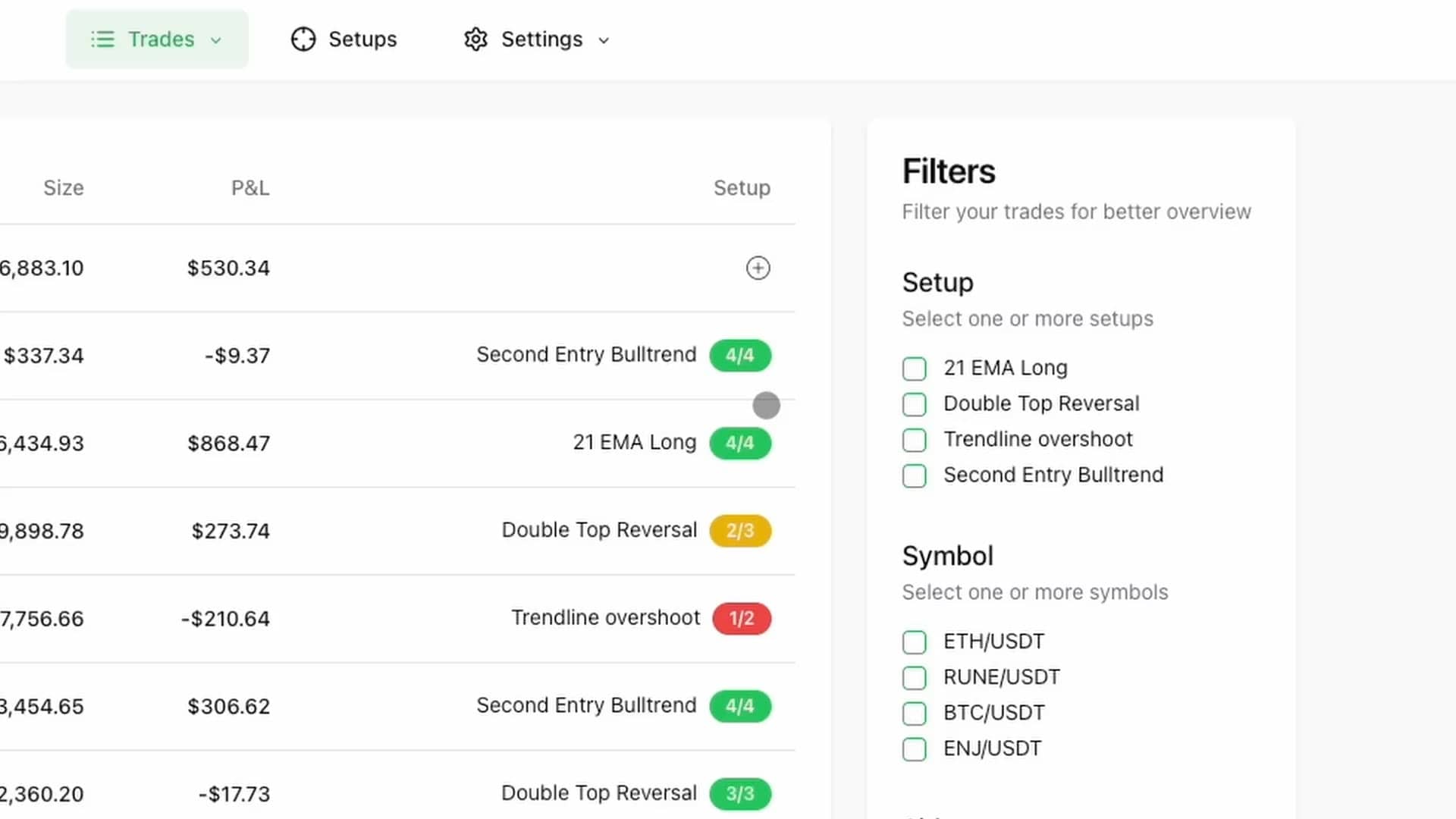Expand the Settings dropdown chevron
The height and width of the screenshot is (819, 1456).
pyautogui.click(x=604, y=40)
